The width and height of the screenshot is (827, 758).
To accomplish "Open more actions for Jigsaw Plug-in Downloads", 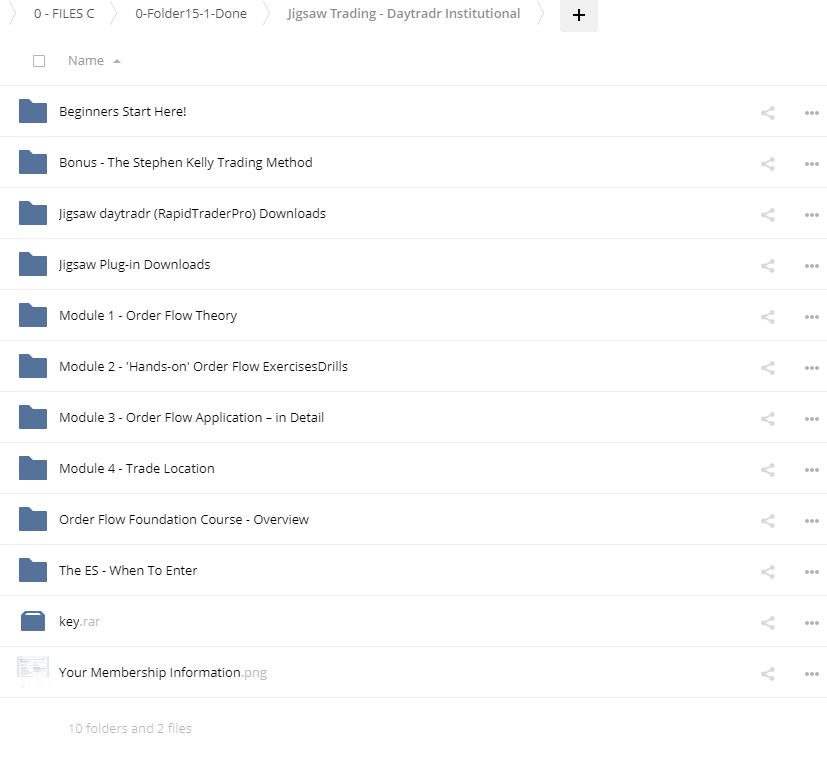I will pos(811,265).
